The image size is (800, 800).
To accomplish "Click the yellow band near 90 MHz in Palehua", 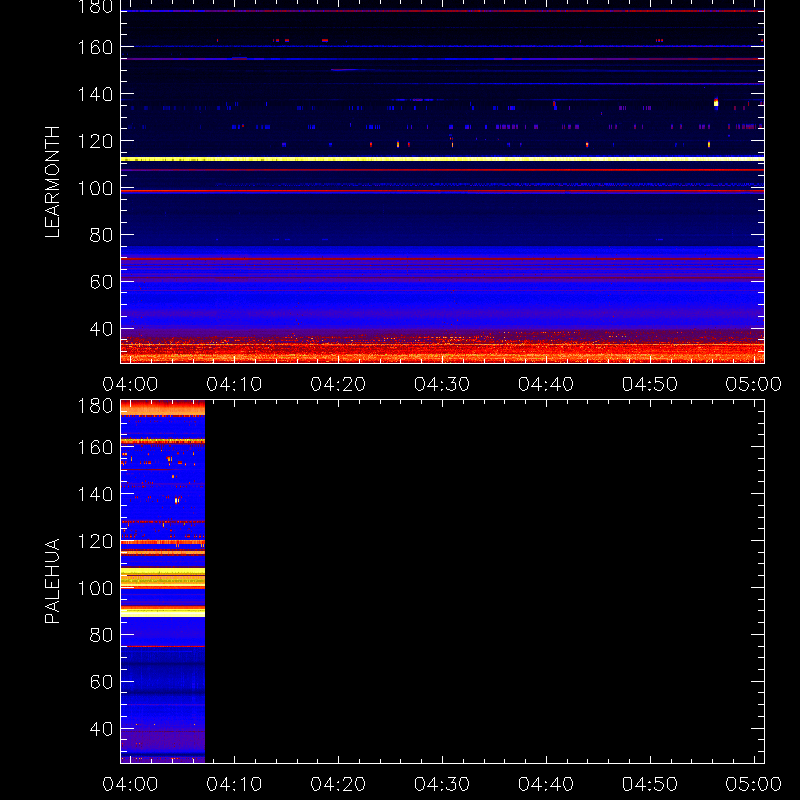I will 163,612.
